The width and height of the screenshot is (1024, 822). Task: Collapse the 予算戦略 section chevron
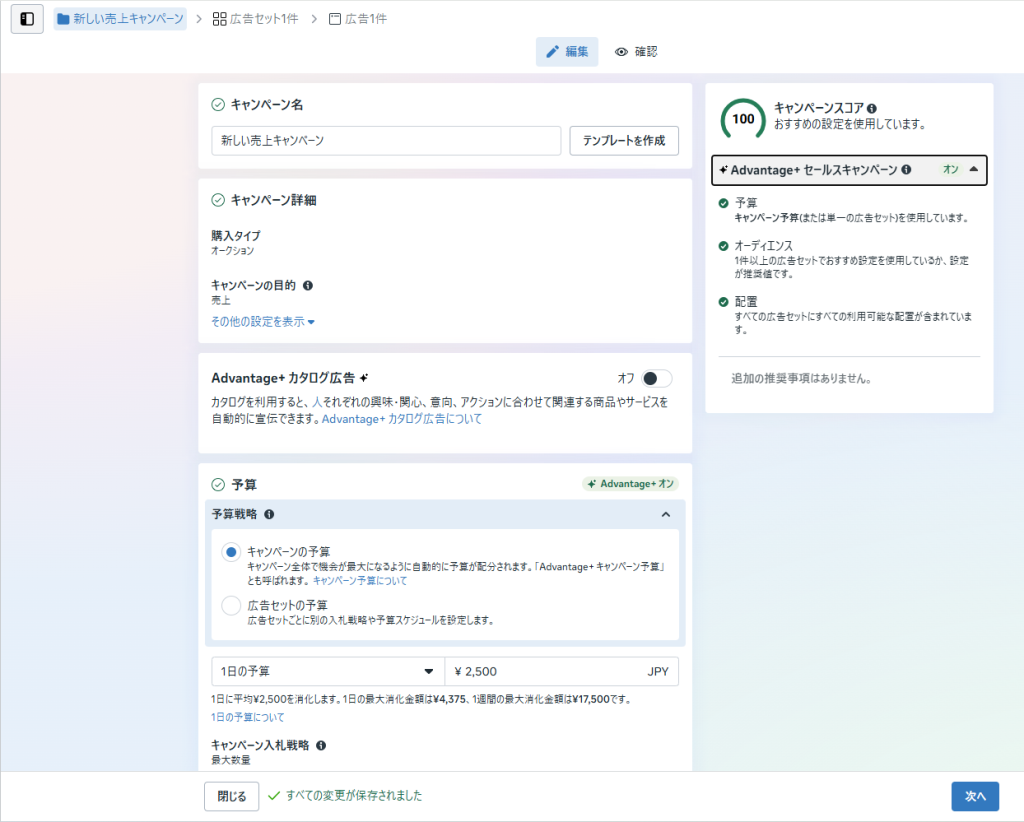[x=665, y=514]
